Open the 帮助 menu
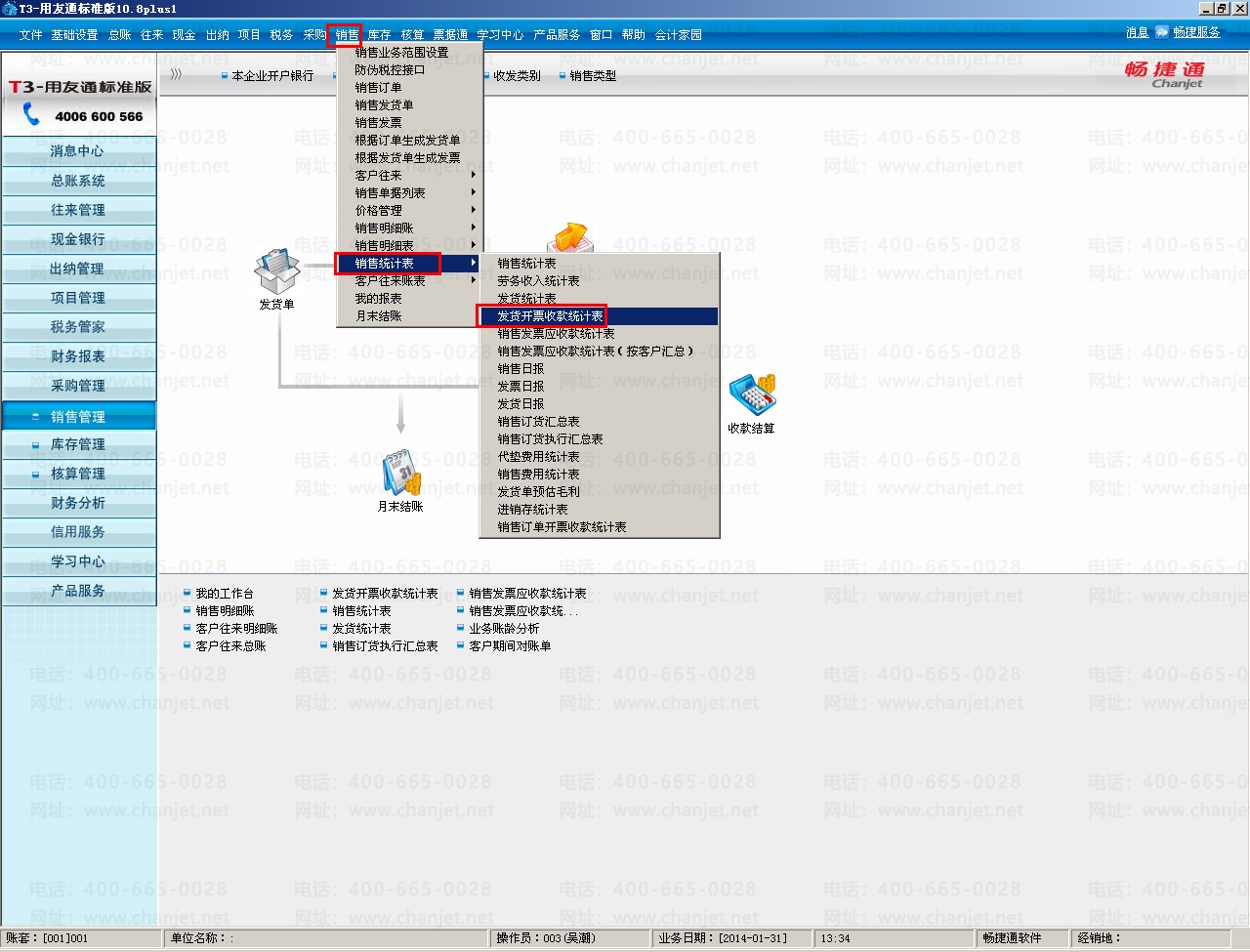Image resolution: width=1250 pixels, height=952 pixels. click(634, 35)
